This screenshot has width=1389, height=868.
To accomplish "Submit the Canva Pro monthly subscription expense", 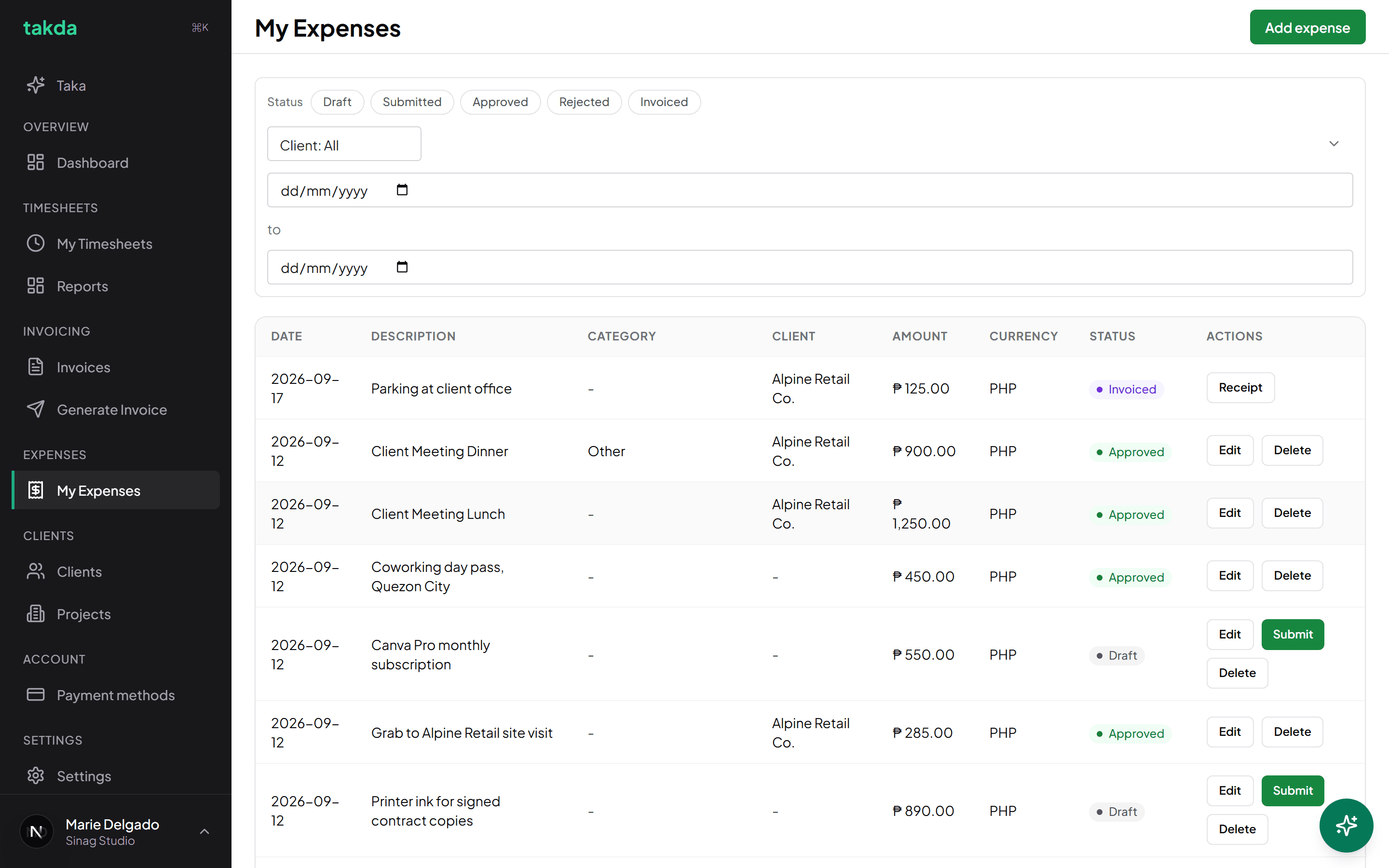I will (1293, 634).
